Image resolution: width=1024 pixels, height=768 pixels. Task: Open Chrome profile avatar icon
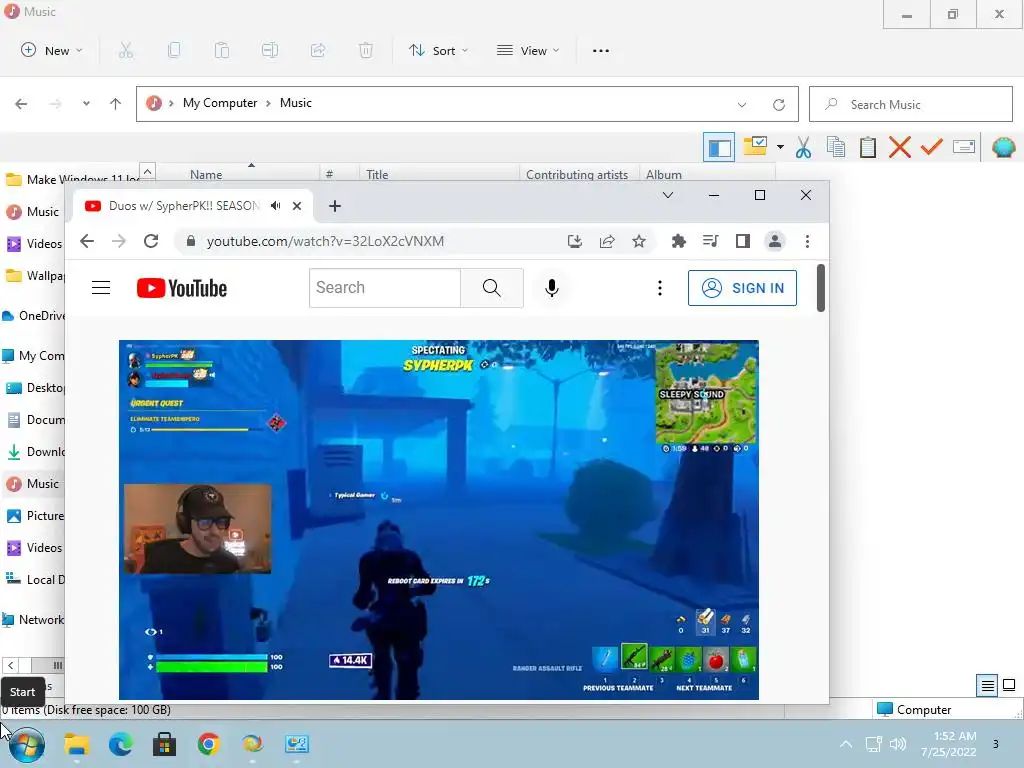click(x=775, y=242)
